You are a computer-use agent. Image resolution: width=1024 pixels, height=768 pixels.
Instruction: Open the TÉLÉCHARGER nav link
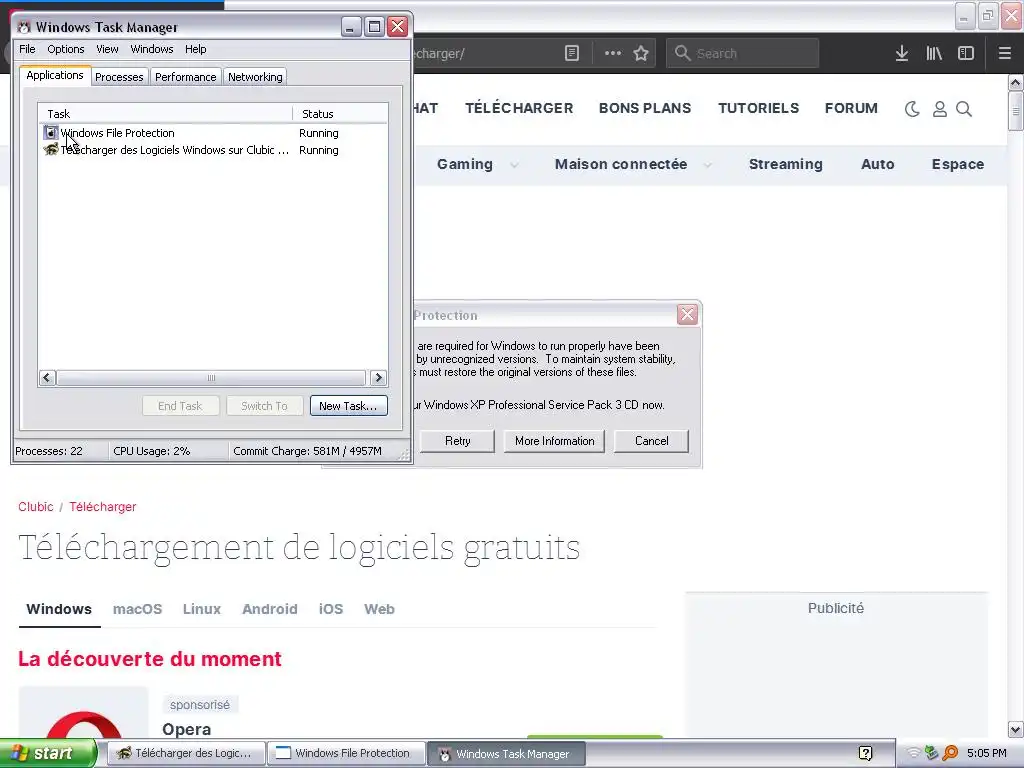(519, 108)
